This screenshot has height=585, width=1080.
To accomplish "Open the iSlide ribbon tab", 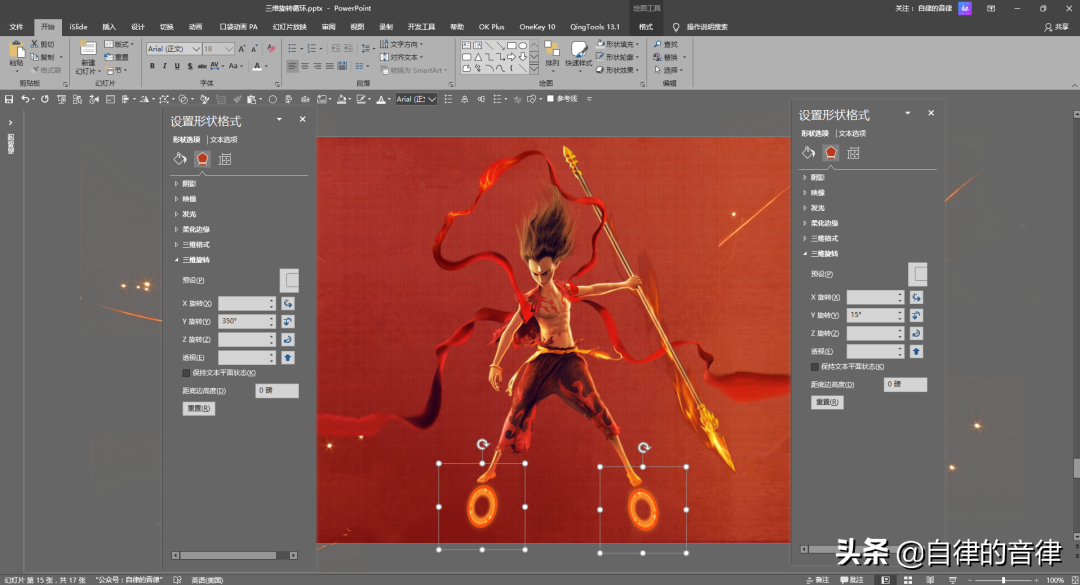I will [78, 27].
